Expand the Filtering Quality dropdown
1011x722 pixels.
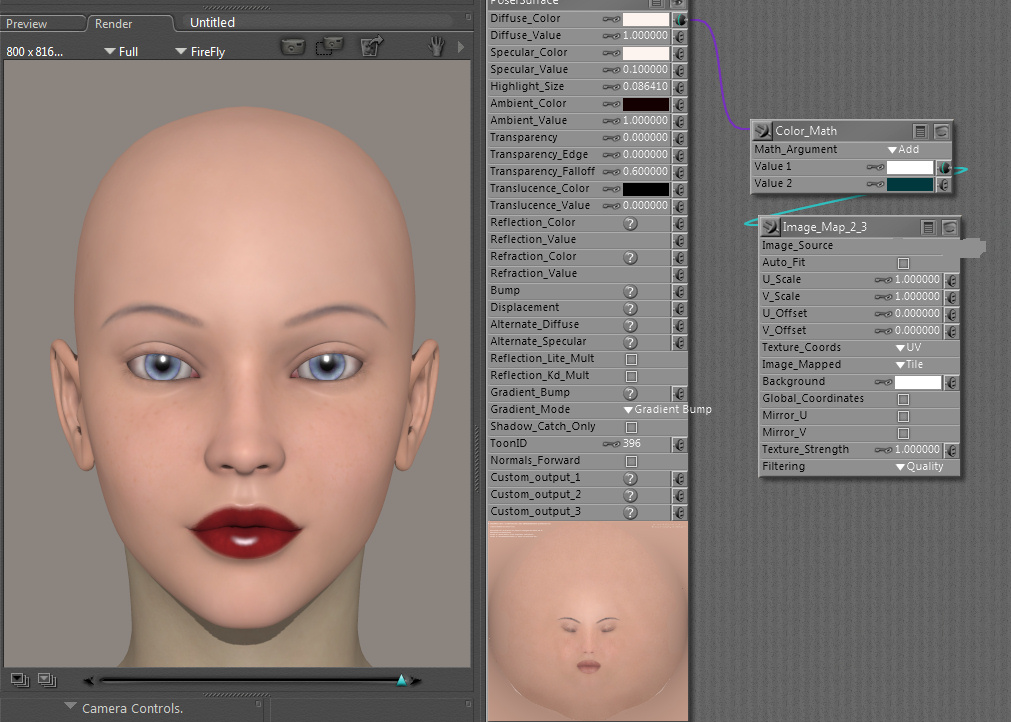tap(919, 467)
